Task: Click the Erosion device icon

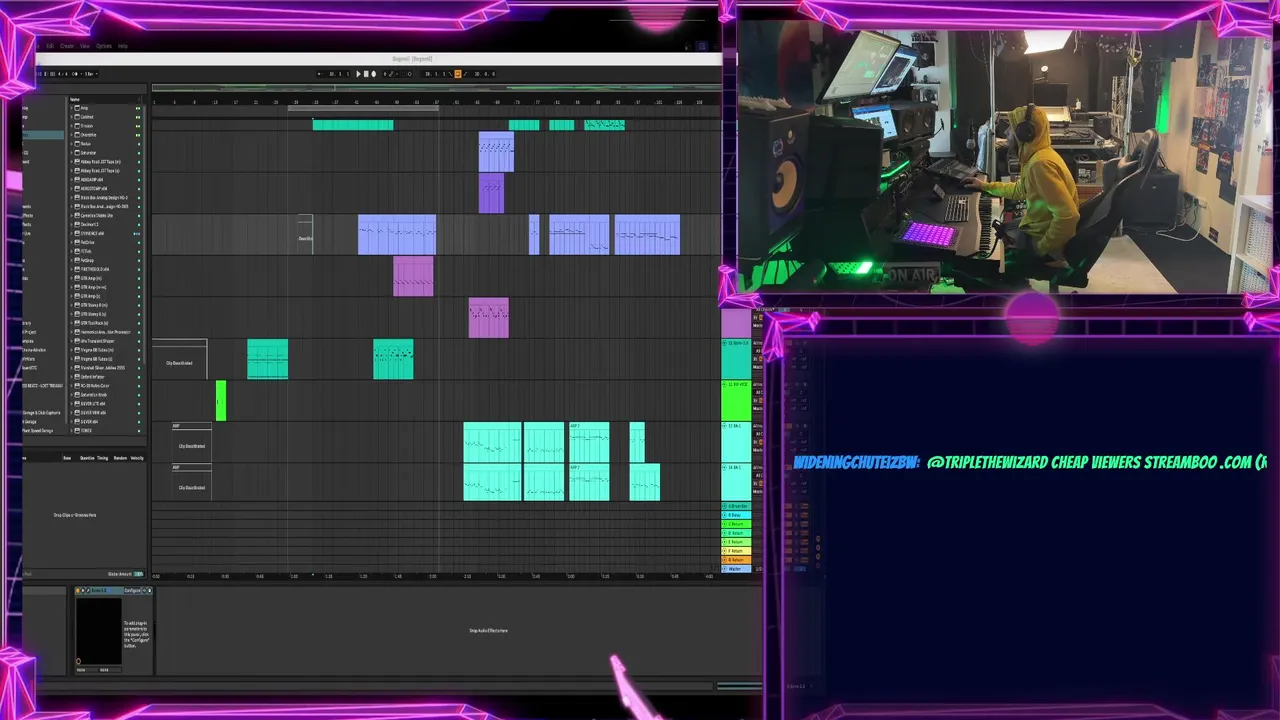Action: point(77,126)
